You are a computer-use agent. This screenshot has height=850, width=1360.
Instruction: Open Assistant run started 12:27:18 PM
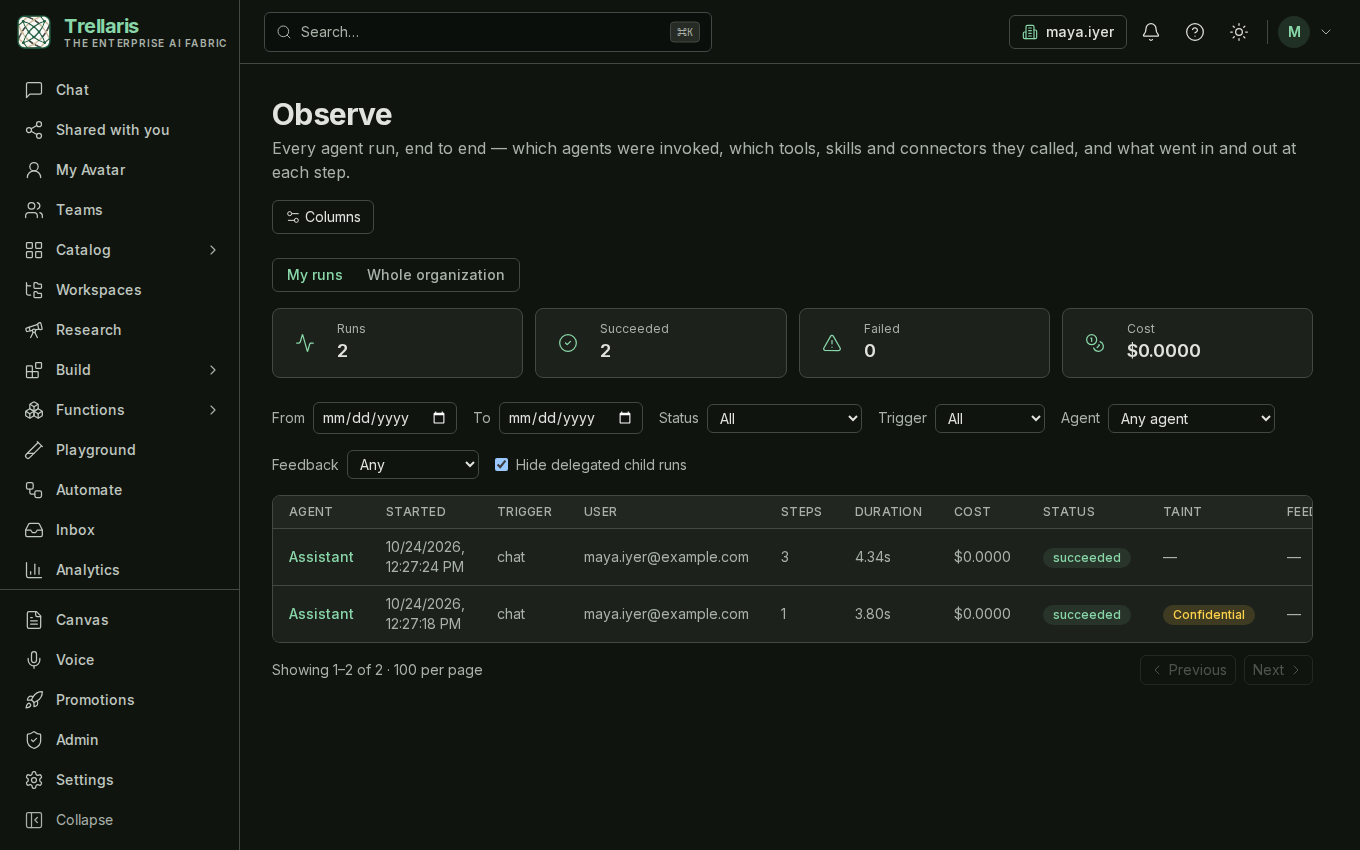pyautogui.click(x=321, y=614)
